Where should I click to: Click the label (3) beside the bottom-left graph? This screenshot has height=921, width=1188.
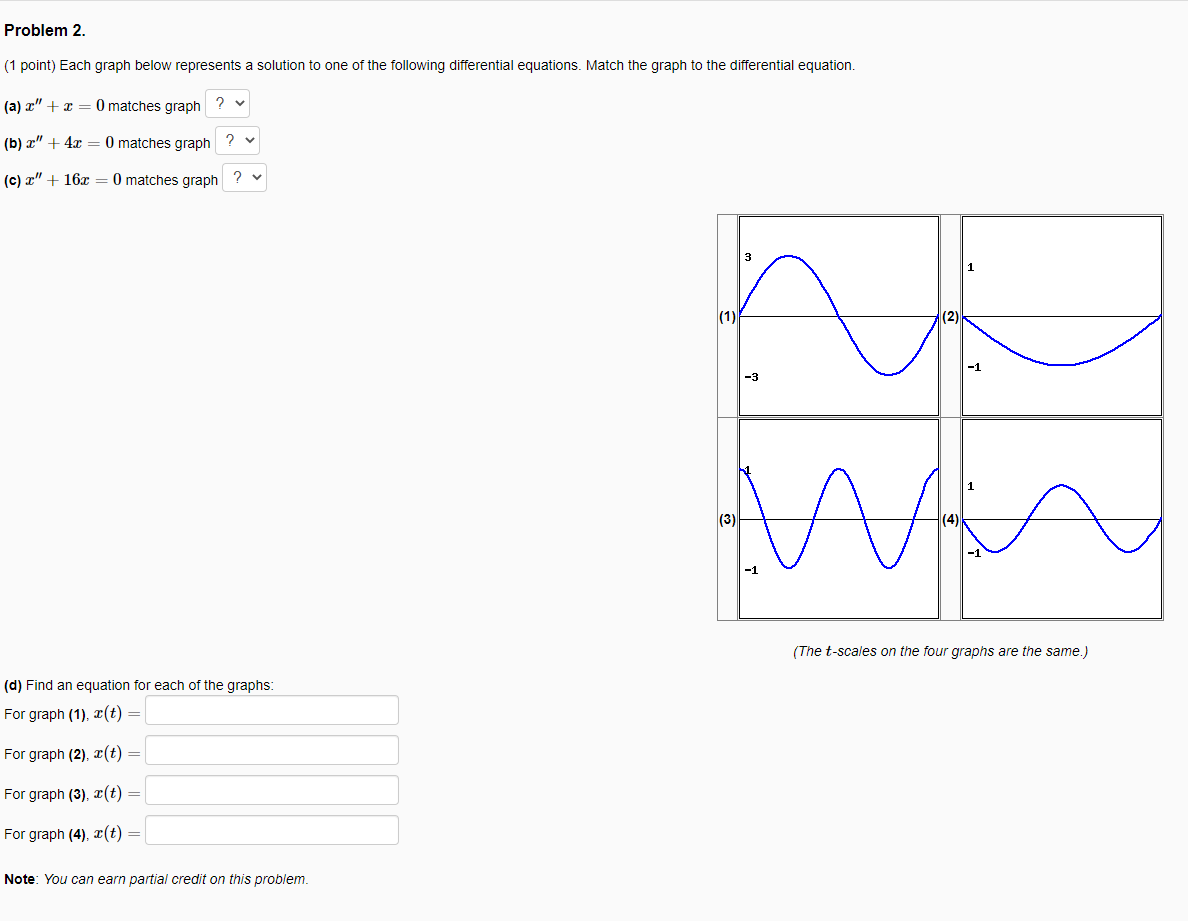click(727, 519)
